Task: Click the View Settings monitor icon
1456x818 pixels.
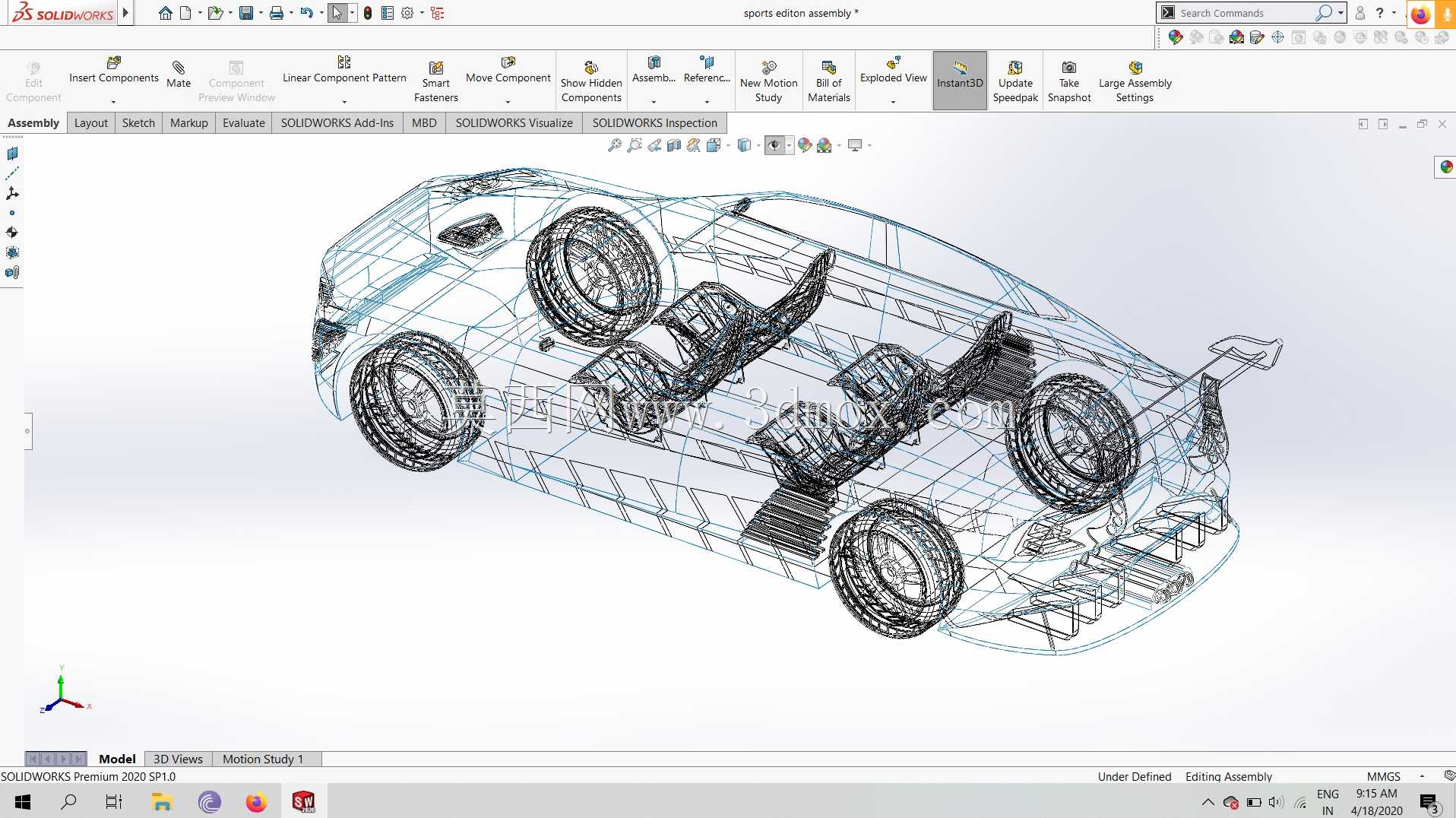Action: pos(855,145)
